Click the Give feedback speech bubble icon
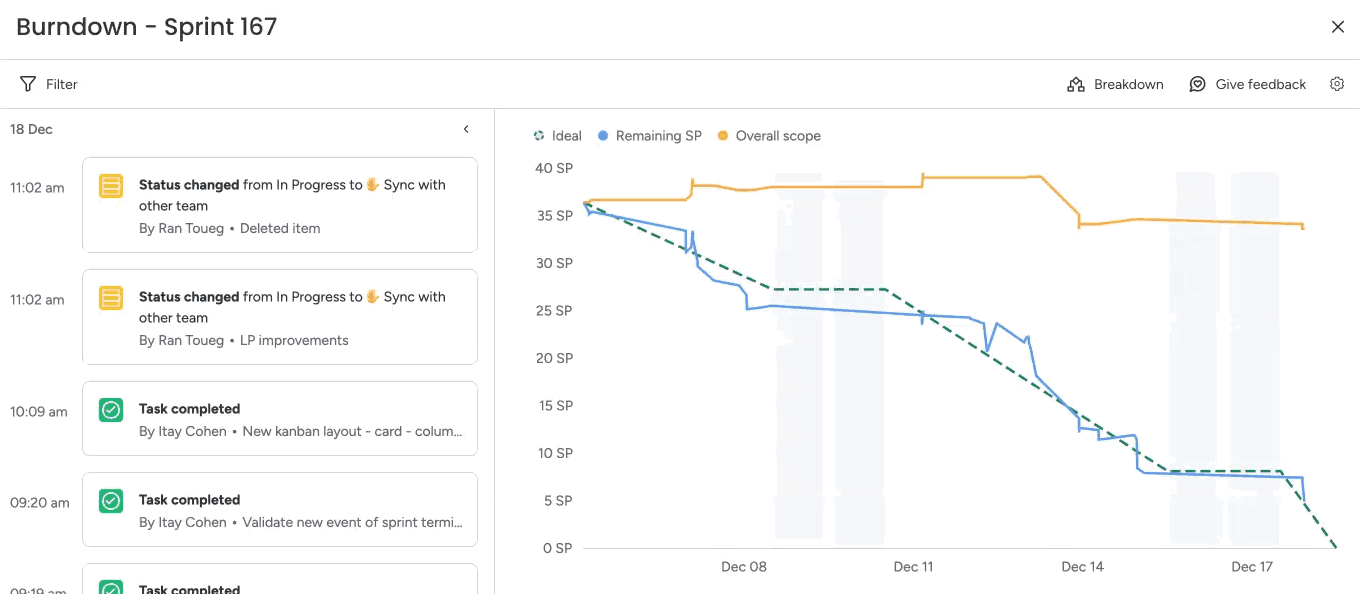This screenshot has height=594, width=1360. coord(1197,84)
